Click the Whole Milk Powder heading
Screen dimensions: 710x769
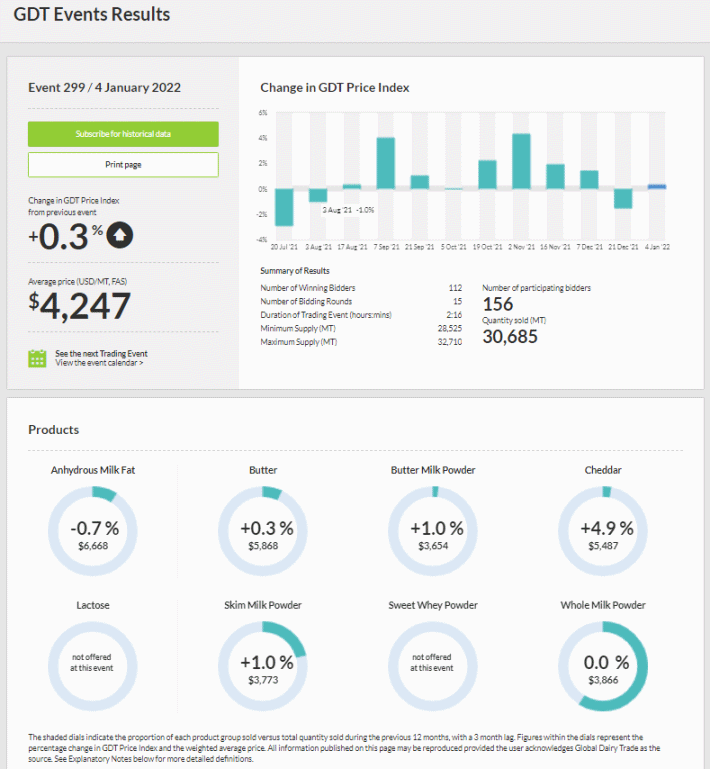coord(603,605)
